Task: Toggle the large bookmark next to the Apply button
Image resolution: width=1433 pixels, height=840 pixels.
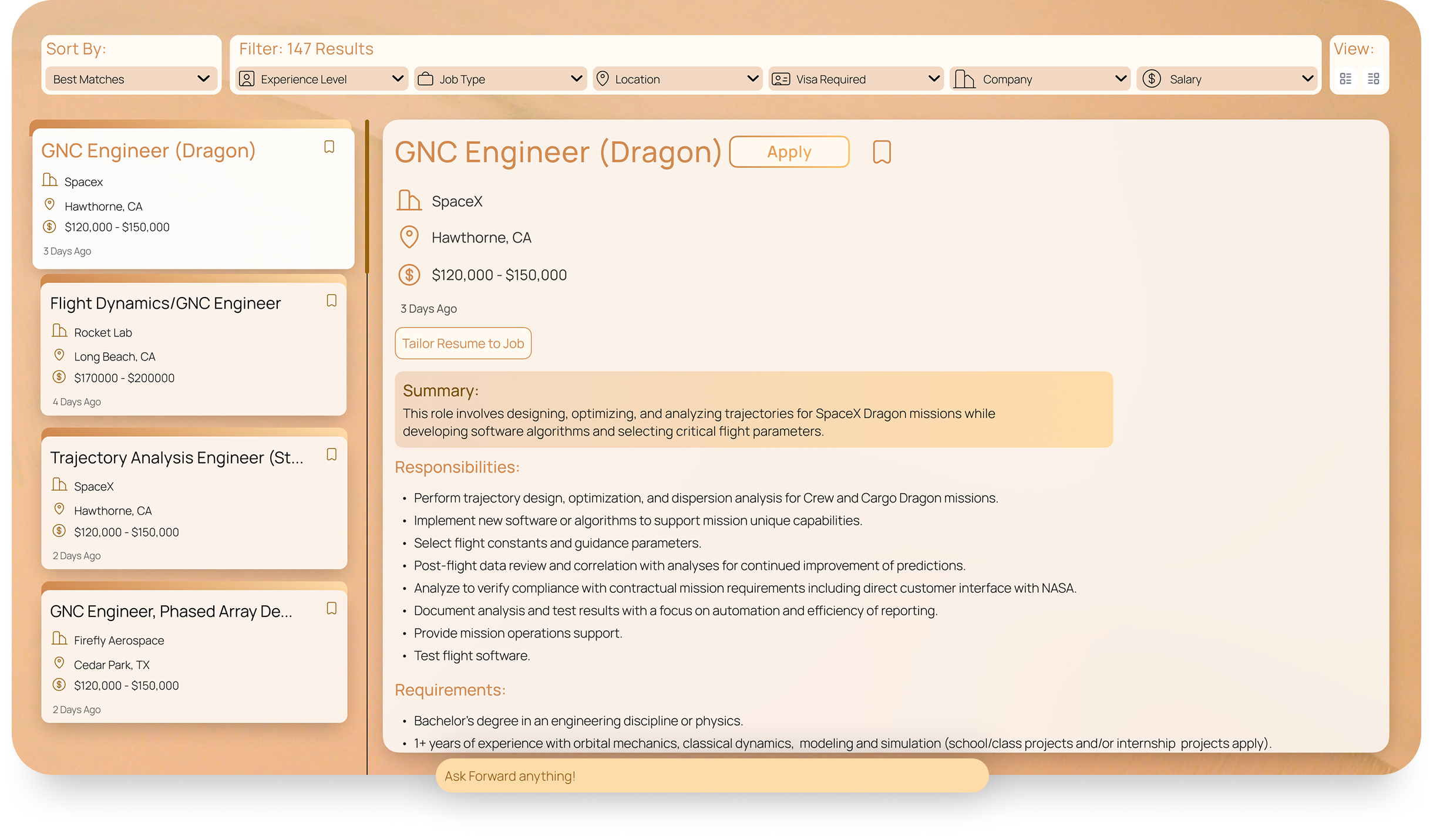Action: [882, 152]
